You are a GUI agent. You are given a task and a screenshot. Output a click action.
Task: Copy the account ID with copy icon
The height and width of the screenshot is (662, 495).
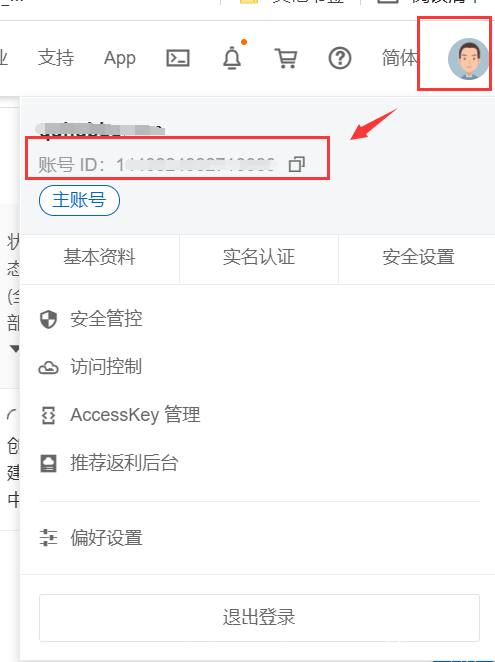pyautogui.click(x=296, y=164)
